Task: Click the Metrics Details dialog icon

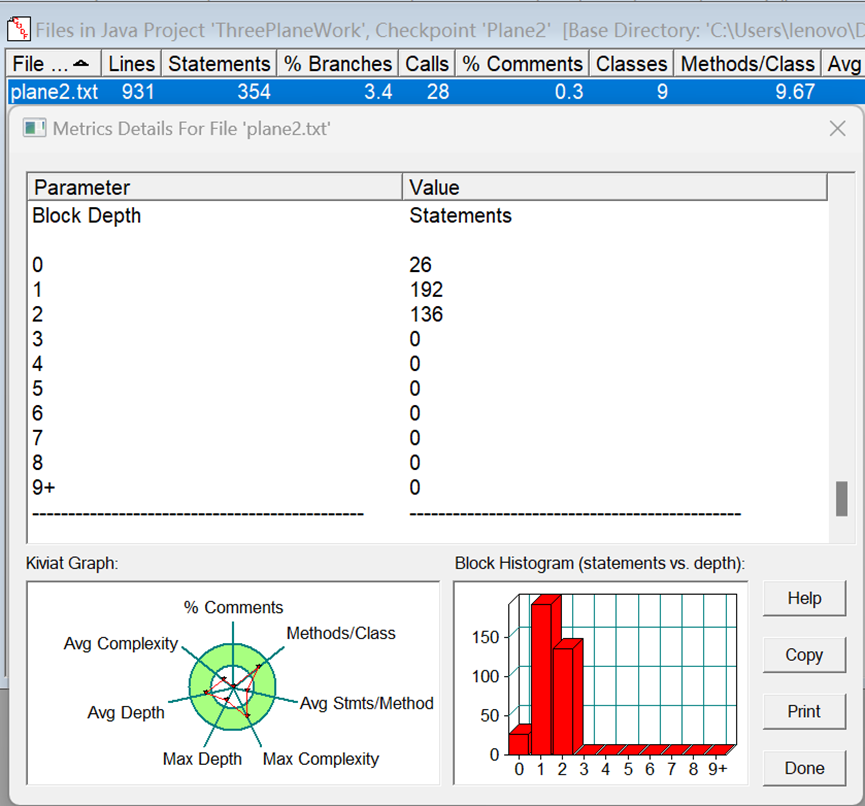Action: (x=34, y=129)
